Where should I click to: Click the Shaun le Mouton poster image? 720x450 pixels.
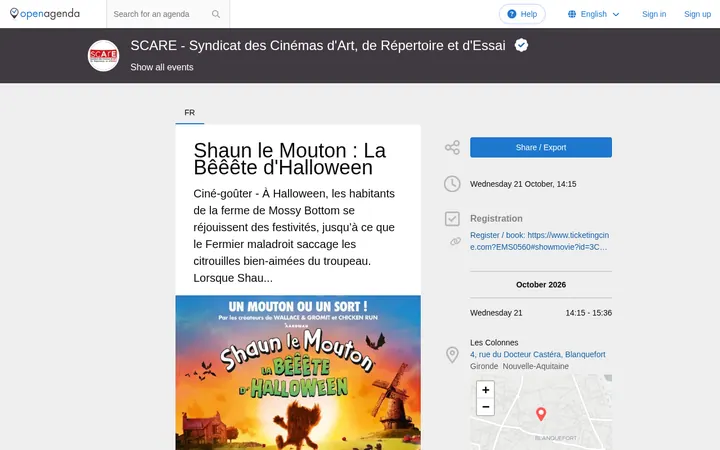(x=298, y=372)
